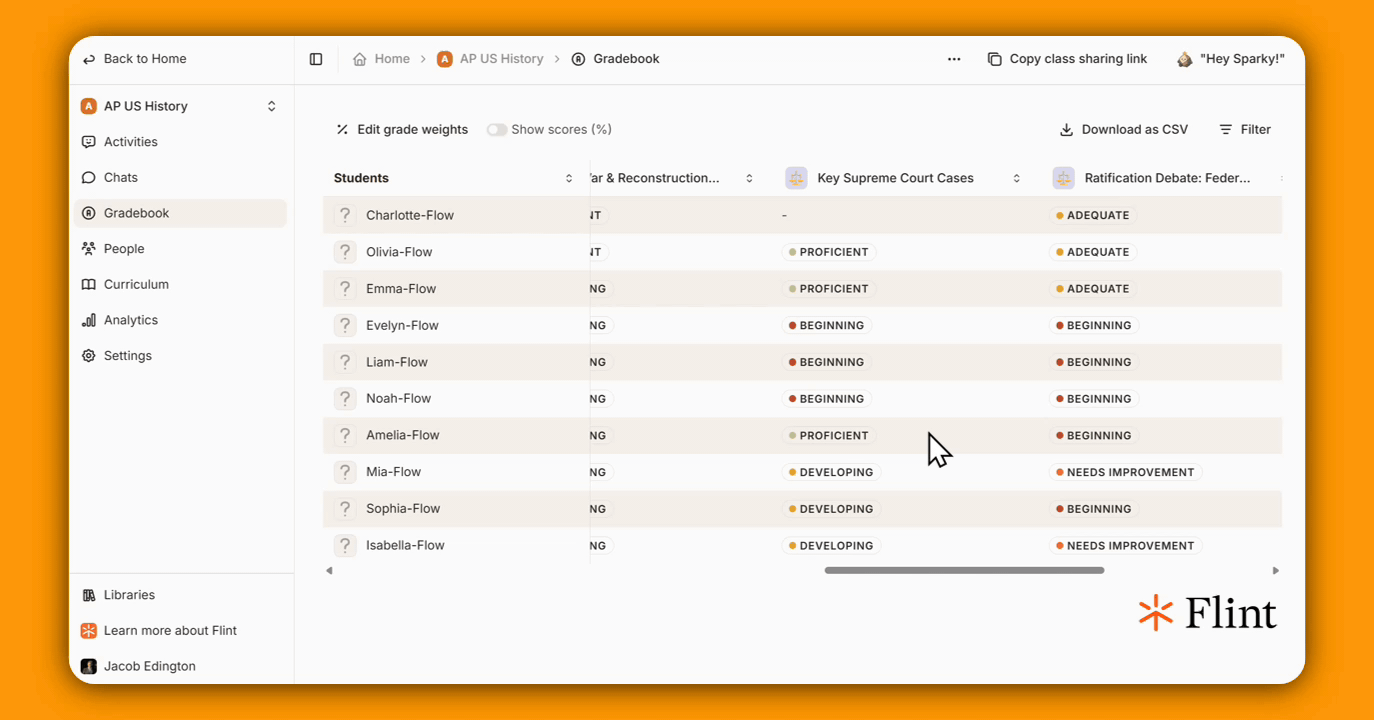1374x720 pixels.
Task: Sort Key Supreme Court Cases column
Action: 1017,178
